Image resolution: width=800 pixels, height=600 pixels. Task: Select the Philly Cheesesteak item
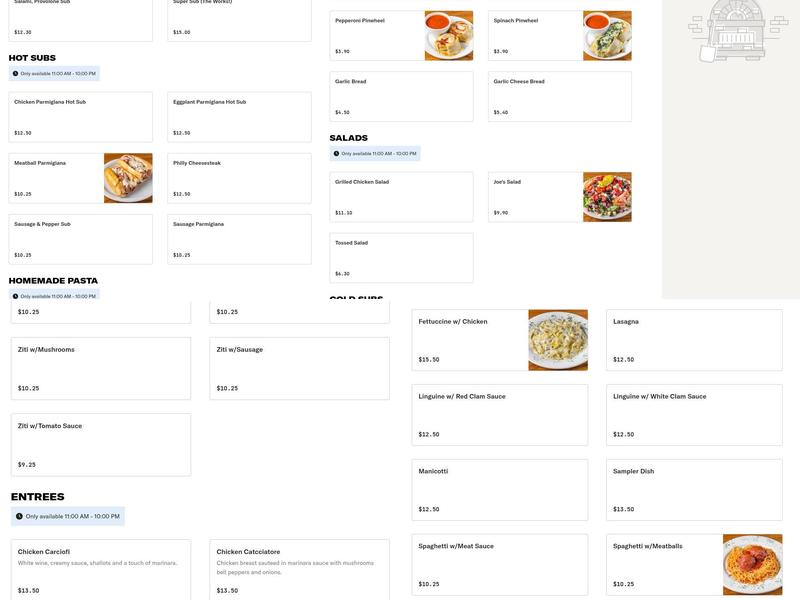click(239, 178)
